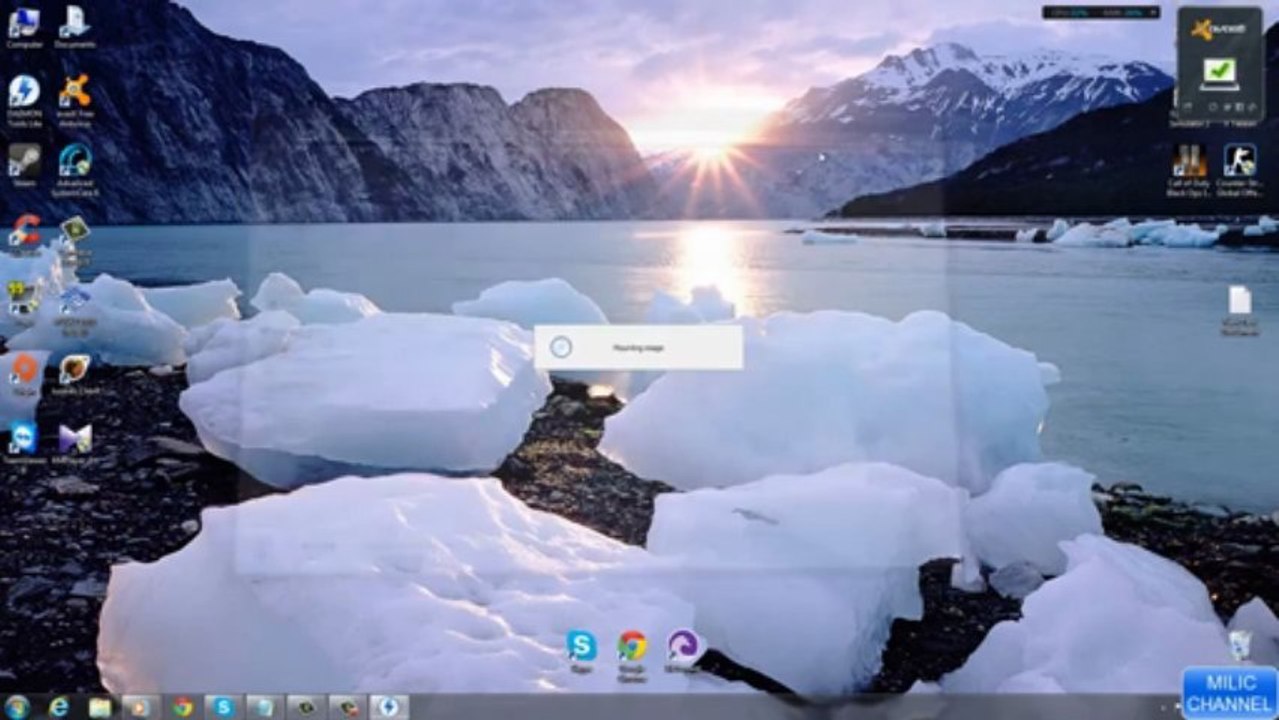Open the TeamViewer desktop shortcut

(x=24, y=443)
